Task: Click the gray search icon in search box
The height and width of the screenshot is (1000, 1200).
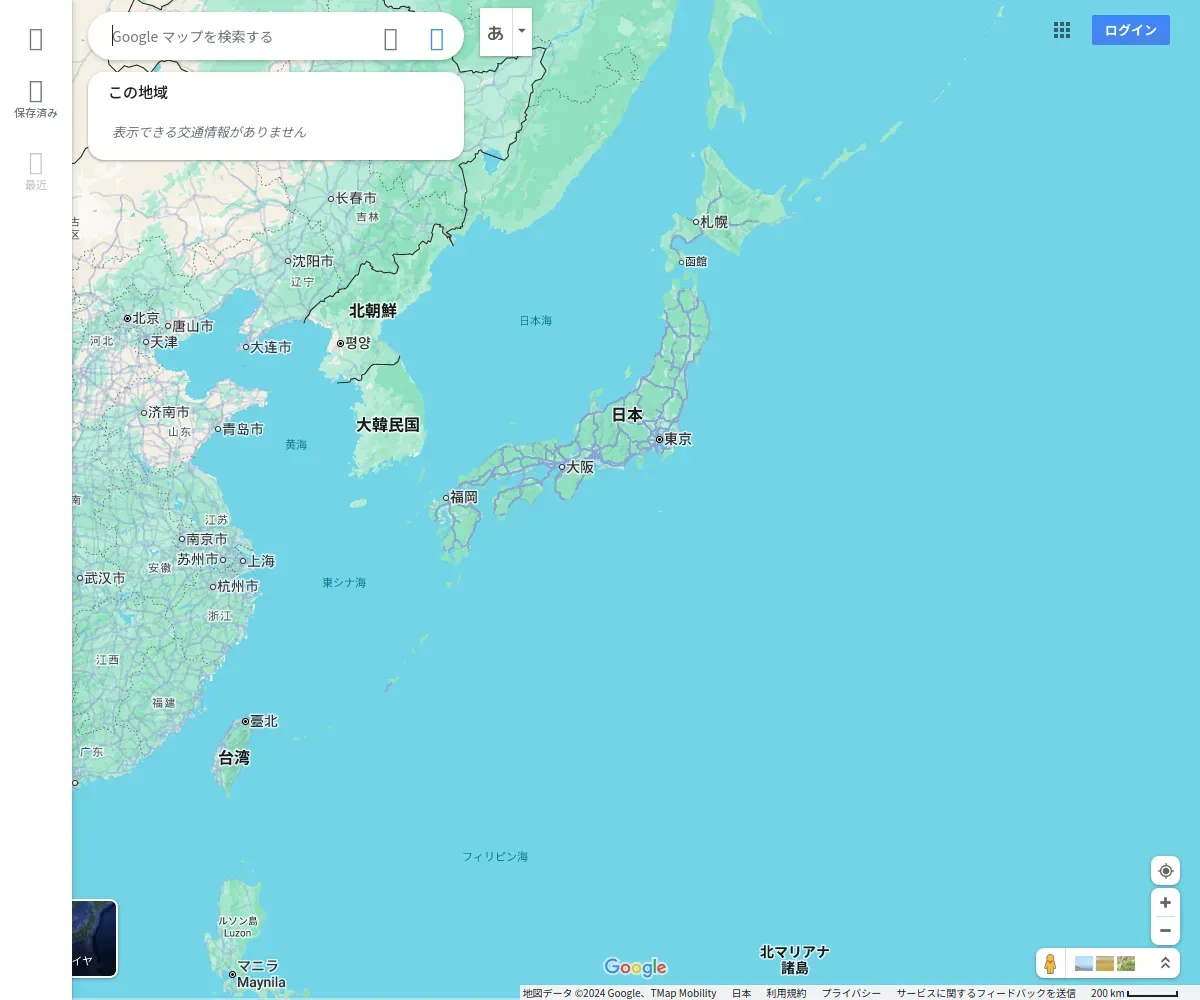Action: 391,39
